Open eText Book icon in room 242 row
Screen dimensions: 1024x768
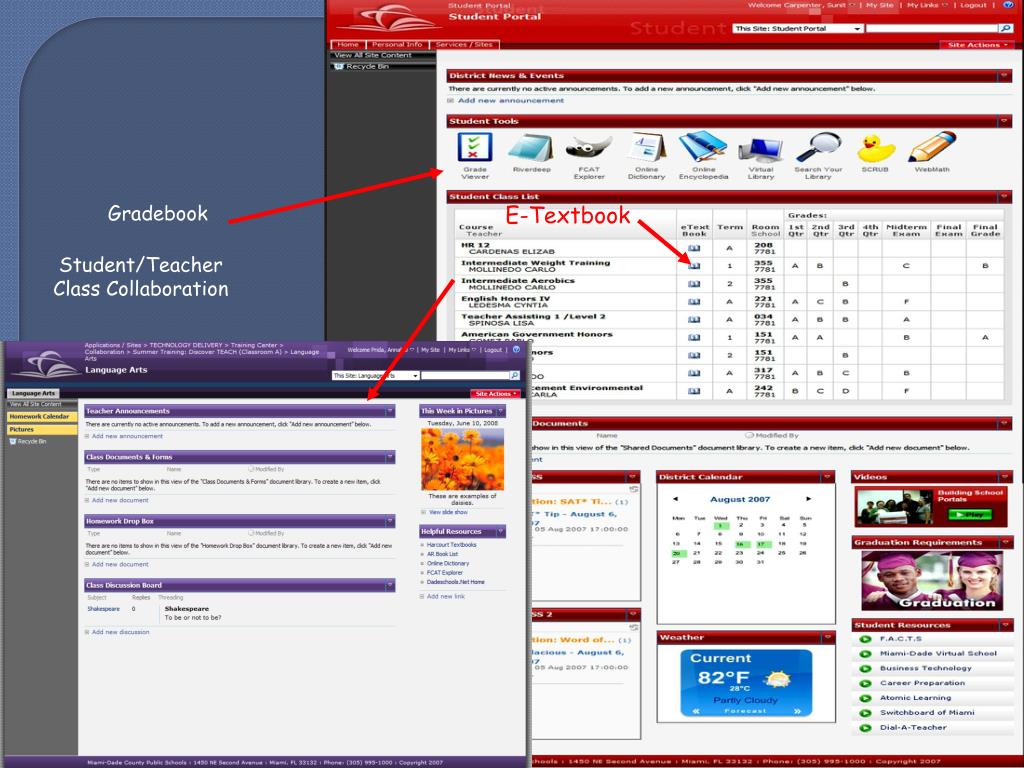694,391
